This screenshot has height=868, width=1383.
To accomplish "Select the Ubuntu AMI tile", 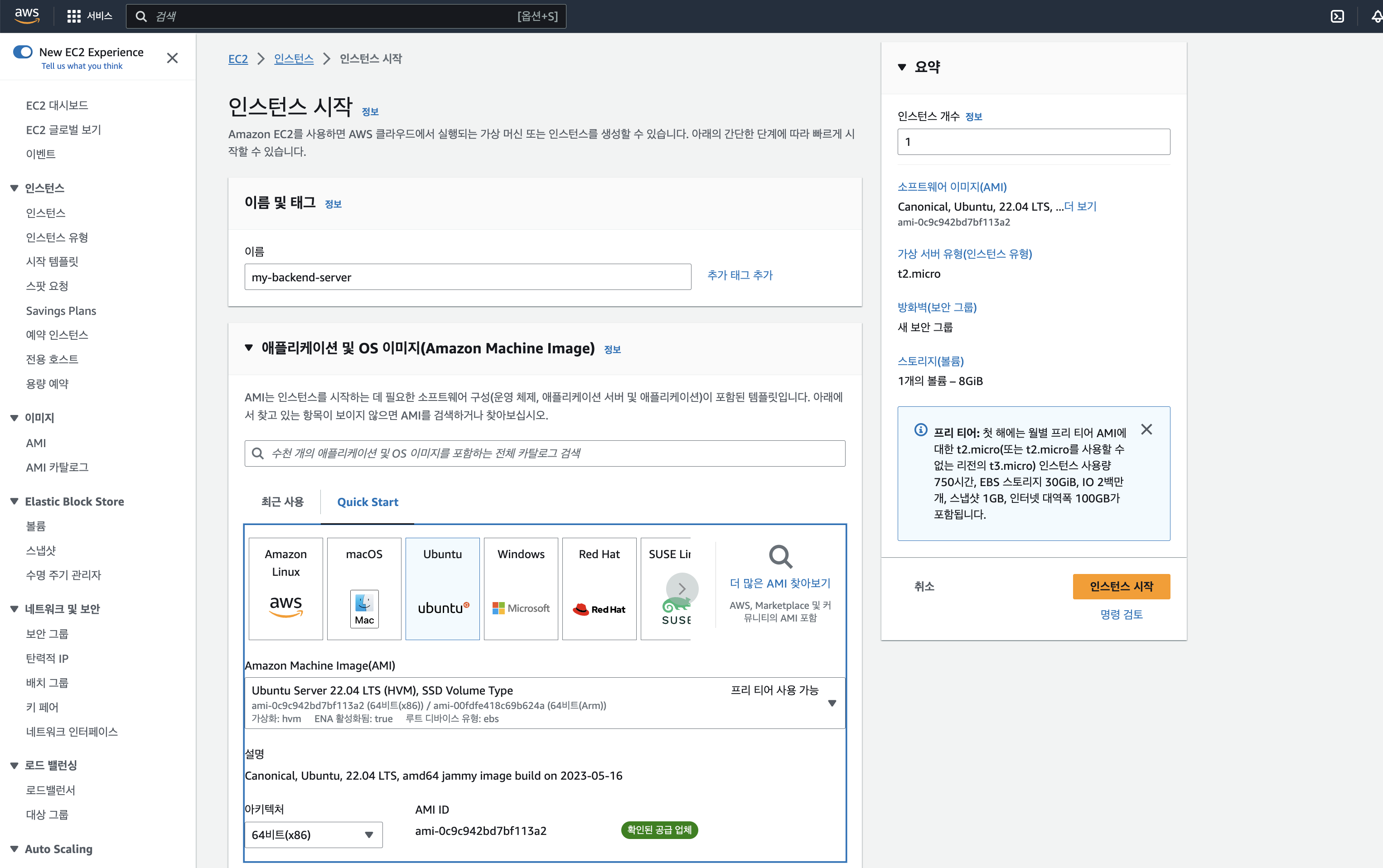I will pos(442,588).
